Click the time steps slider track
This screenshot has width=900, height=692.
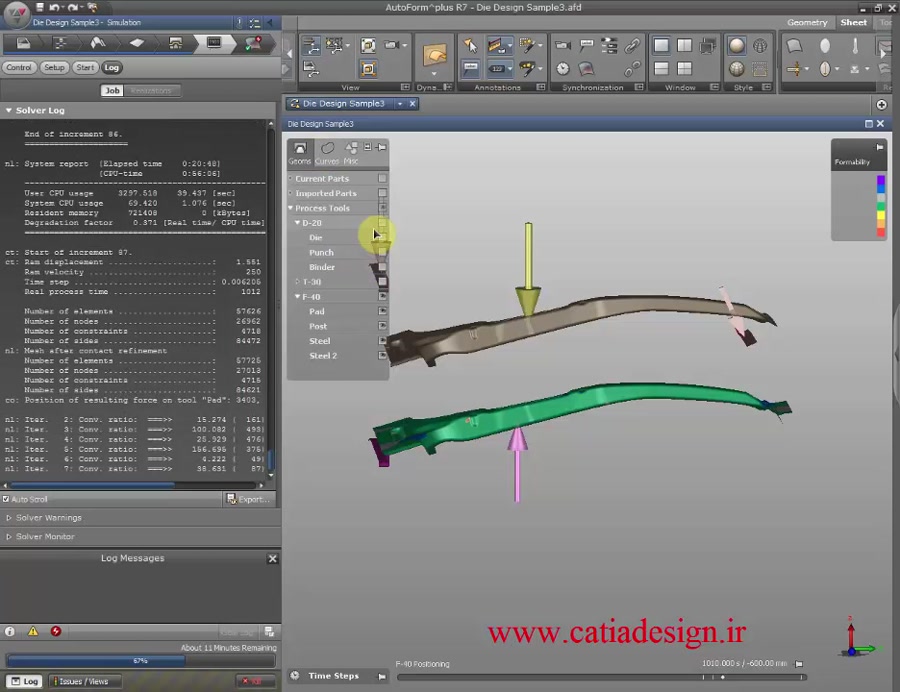[601, 677]
